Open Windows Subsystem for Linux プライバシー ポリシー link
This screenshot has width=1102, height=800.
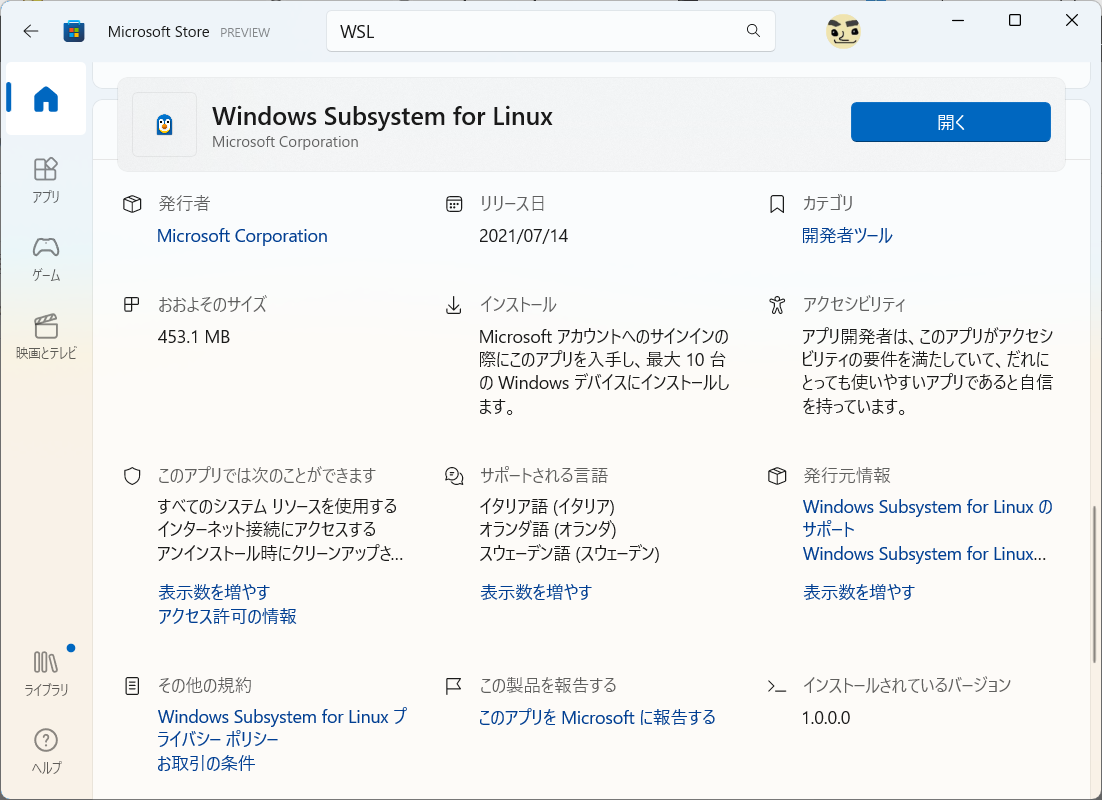(x=282, y=728)
